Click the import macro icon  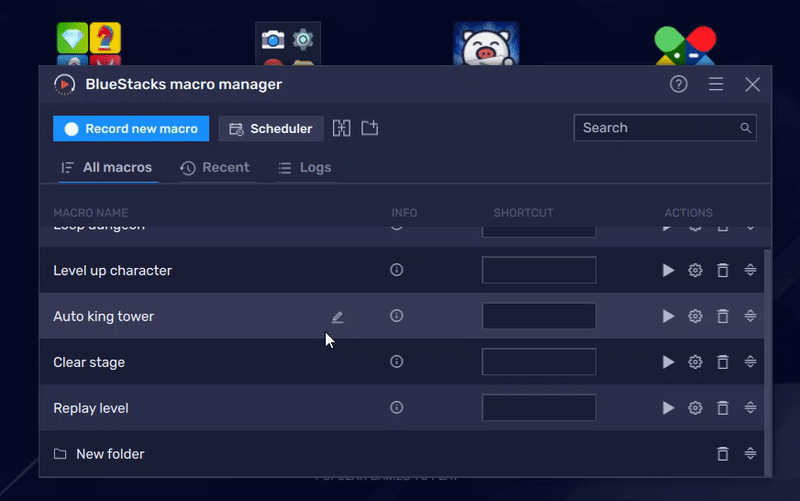(x=369, y=128)
